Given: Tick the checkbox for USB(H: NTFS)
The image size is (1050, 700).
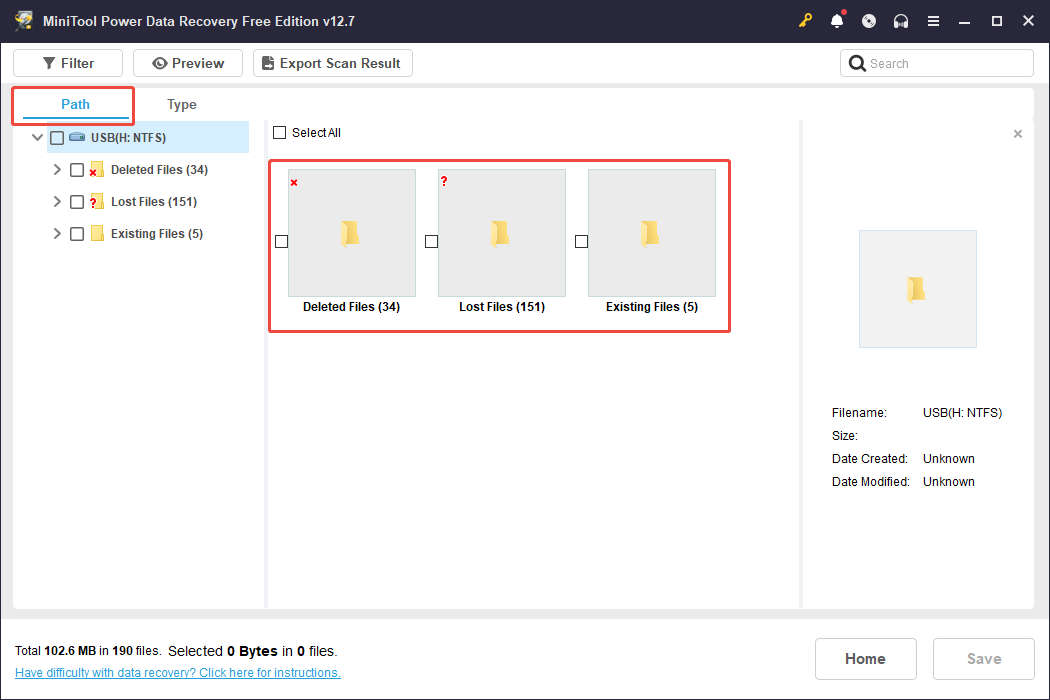Looking at the screenshot, I should click(57, 137).
